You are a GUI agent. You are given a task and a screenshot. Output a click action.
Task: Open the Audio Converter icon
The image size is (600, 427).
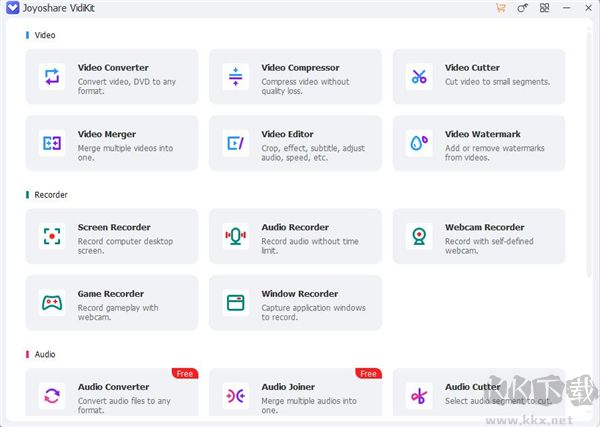pos(52,396)
